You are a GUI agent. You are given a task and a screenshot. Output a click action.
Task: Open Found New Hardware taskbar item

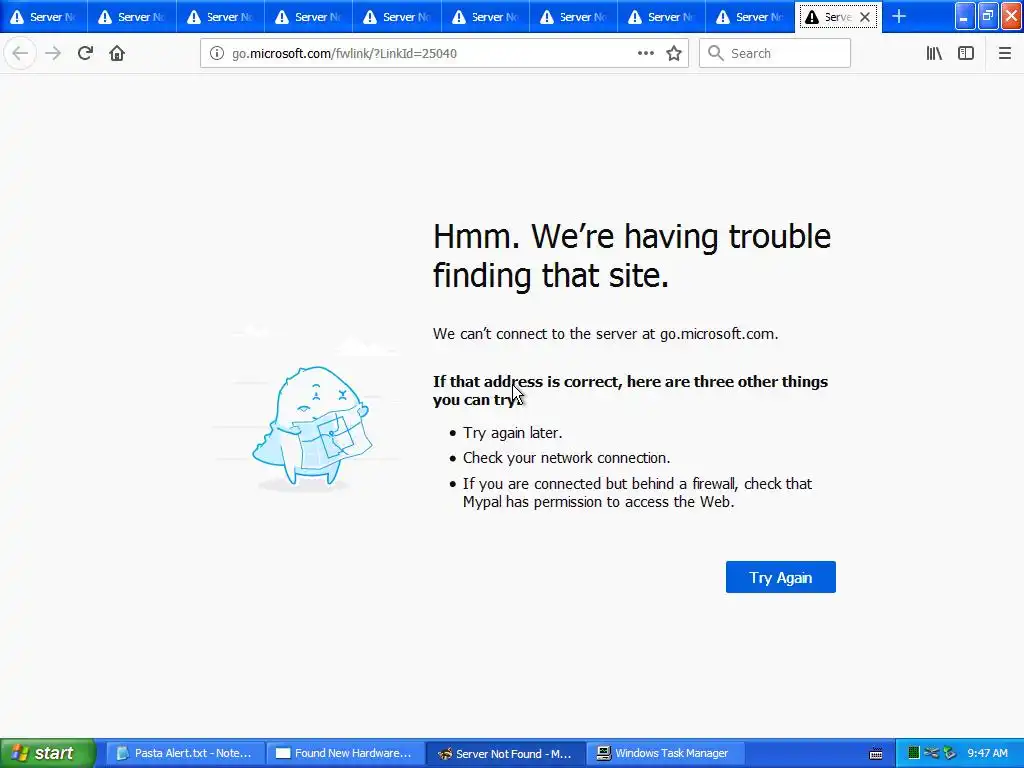pyautogui.click(x=345, y=753)
